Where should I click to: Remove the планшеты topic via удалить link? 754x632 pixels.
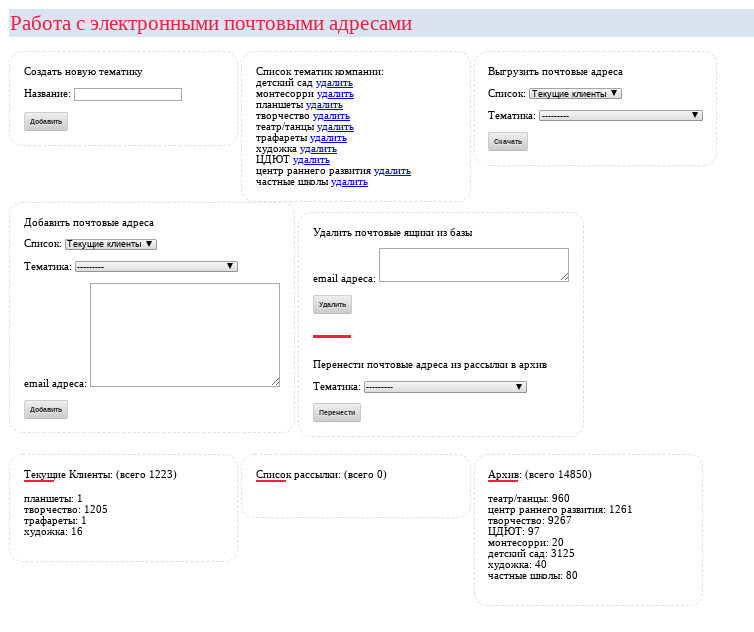click(x=324, y=105)
